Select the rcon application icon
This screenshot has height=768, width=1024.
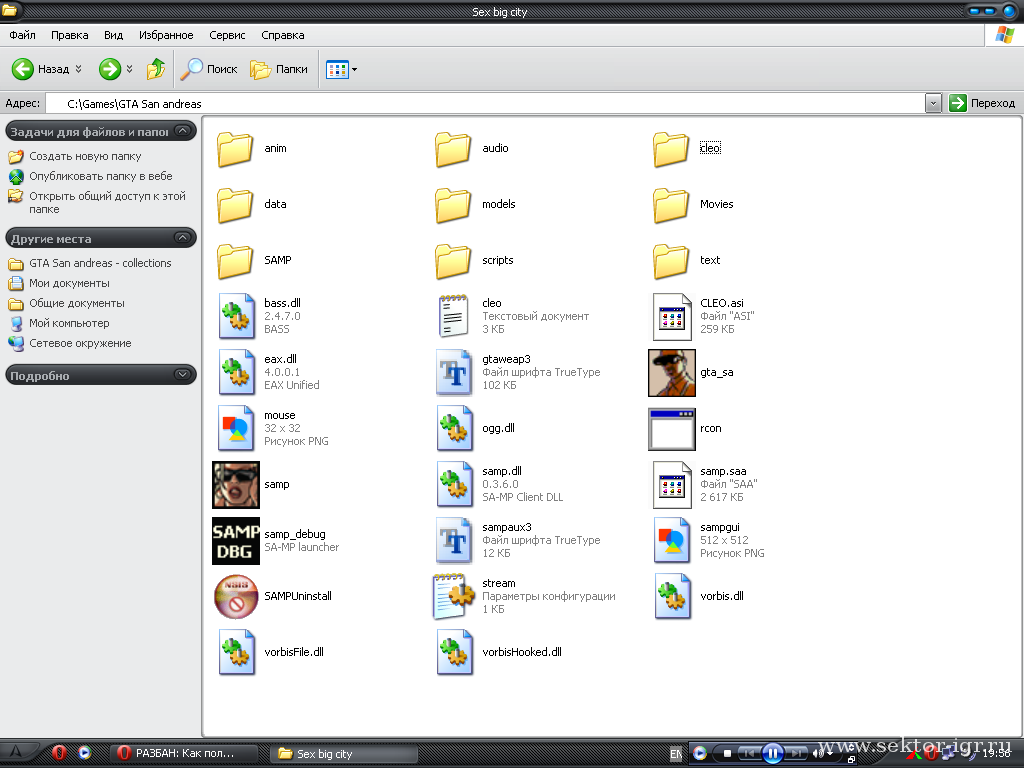click(671, 429)
